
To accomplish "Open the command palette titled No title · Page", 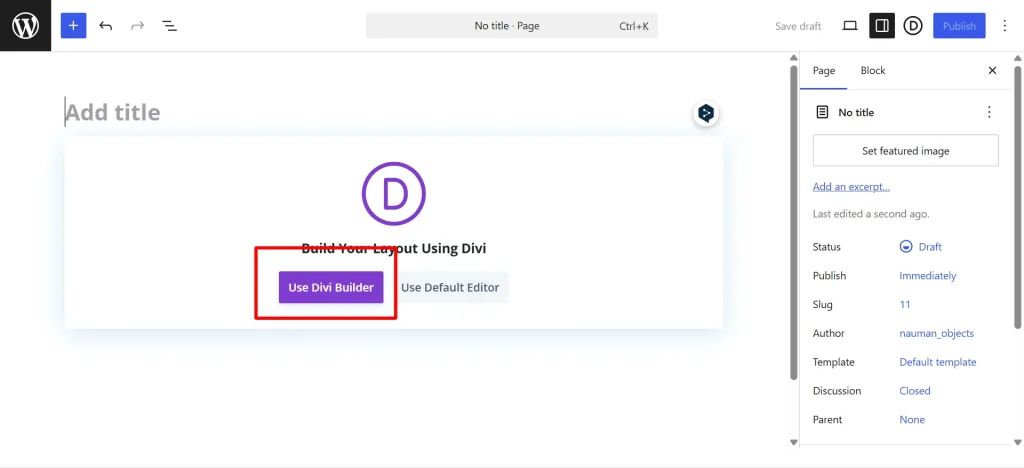I will [511, 26].
